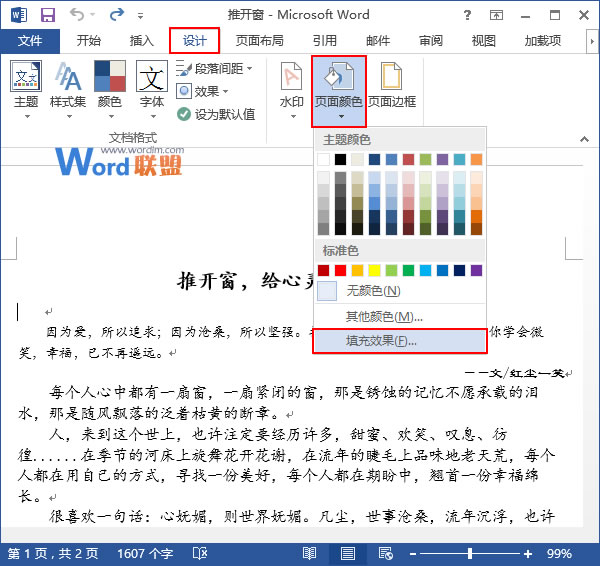Viewport: 600px width, 566px height.
Task: Choose No Color (无颜色) option
Action: pyautogui.click(x=399, y=291)
